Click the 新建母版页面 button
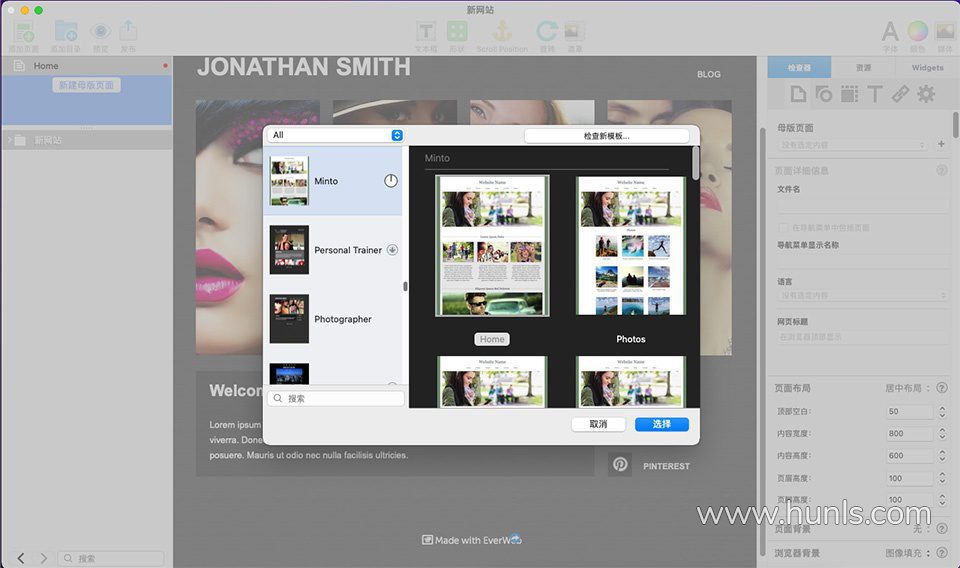Image resolution: width=960 pixels, height=568 pixels. (x=86, y=85)
